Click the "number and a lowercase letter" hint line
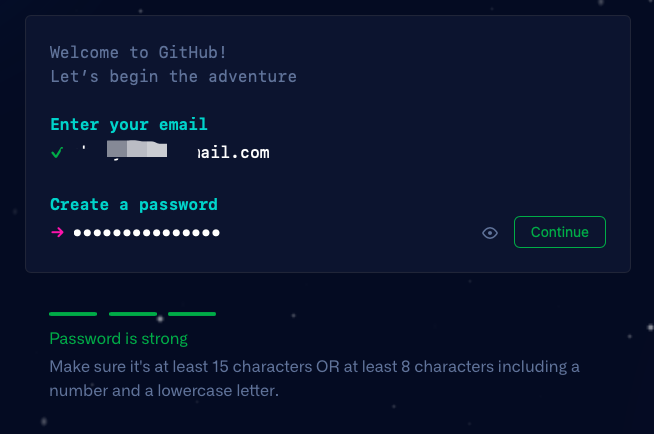The image size is (654, 434). (x=164, y=391)
